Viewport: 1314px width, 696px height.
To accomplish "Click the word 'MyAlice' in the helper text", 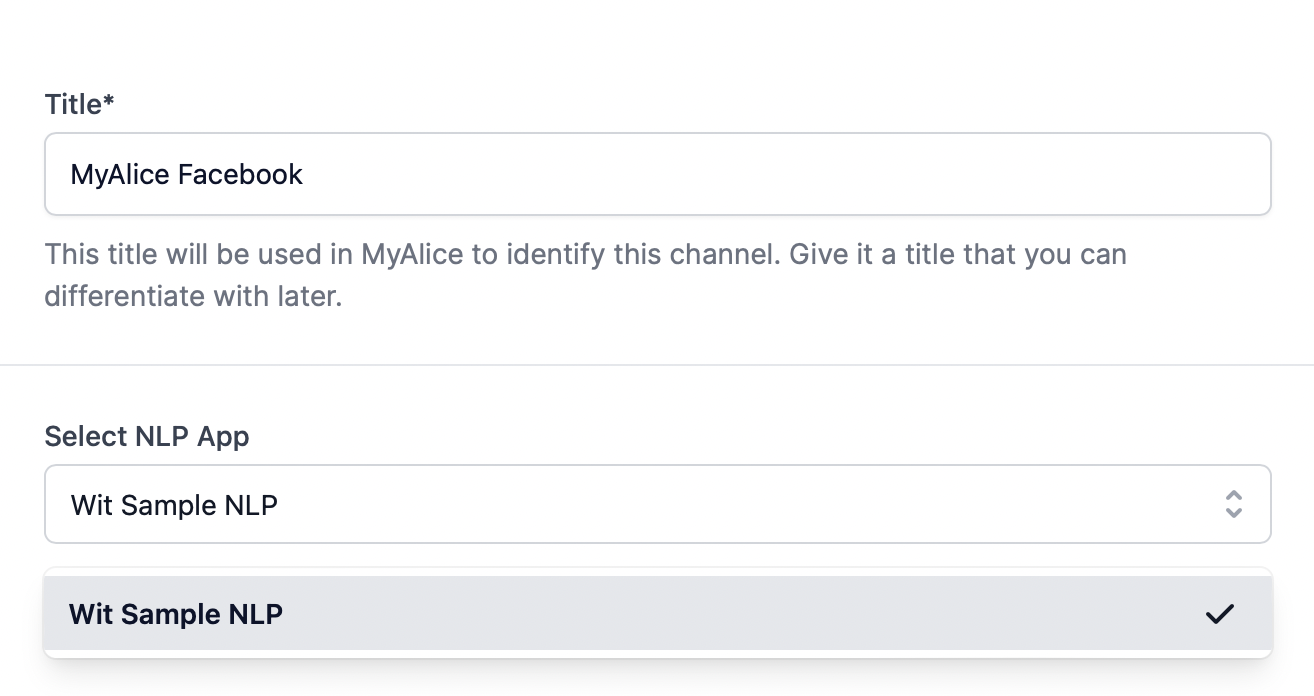I will pos(412,255).
